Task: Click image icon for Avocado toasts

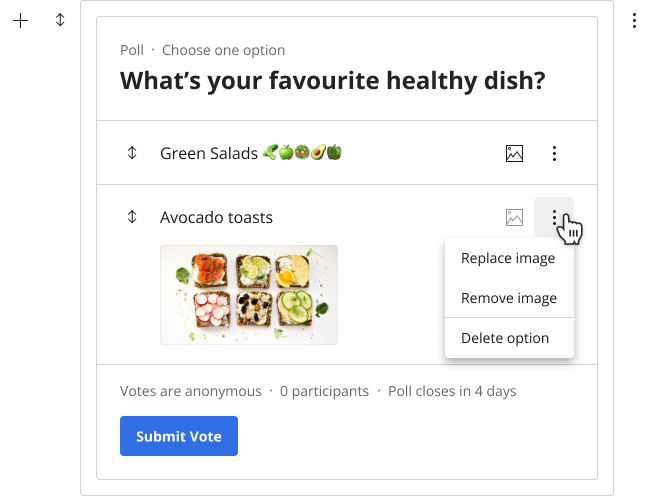Action: (x=514, y=217)
